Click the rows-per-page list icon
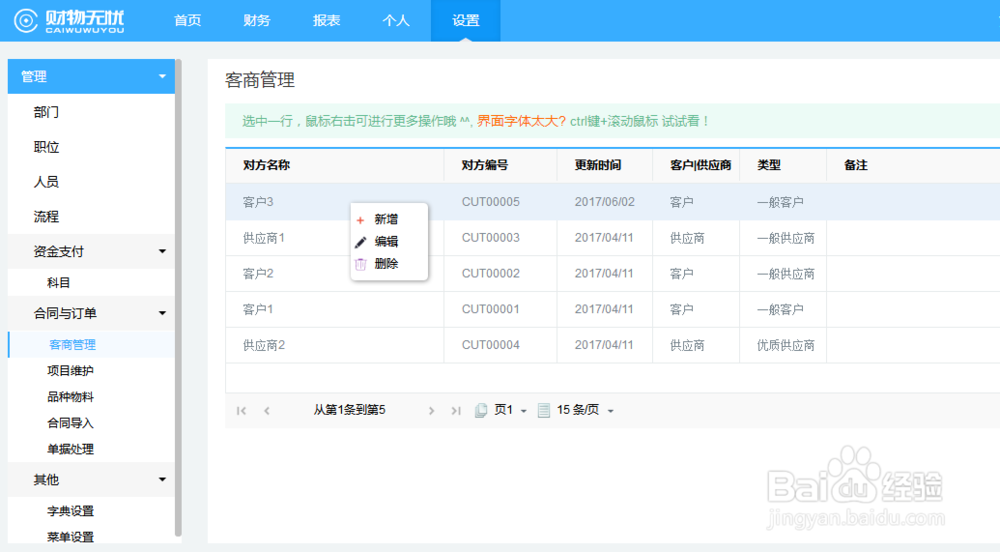 coord(543,410)
